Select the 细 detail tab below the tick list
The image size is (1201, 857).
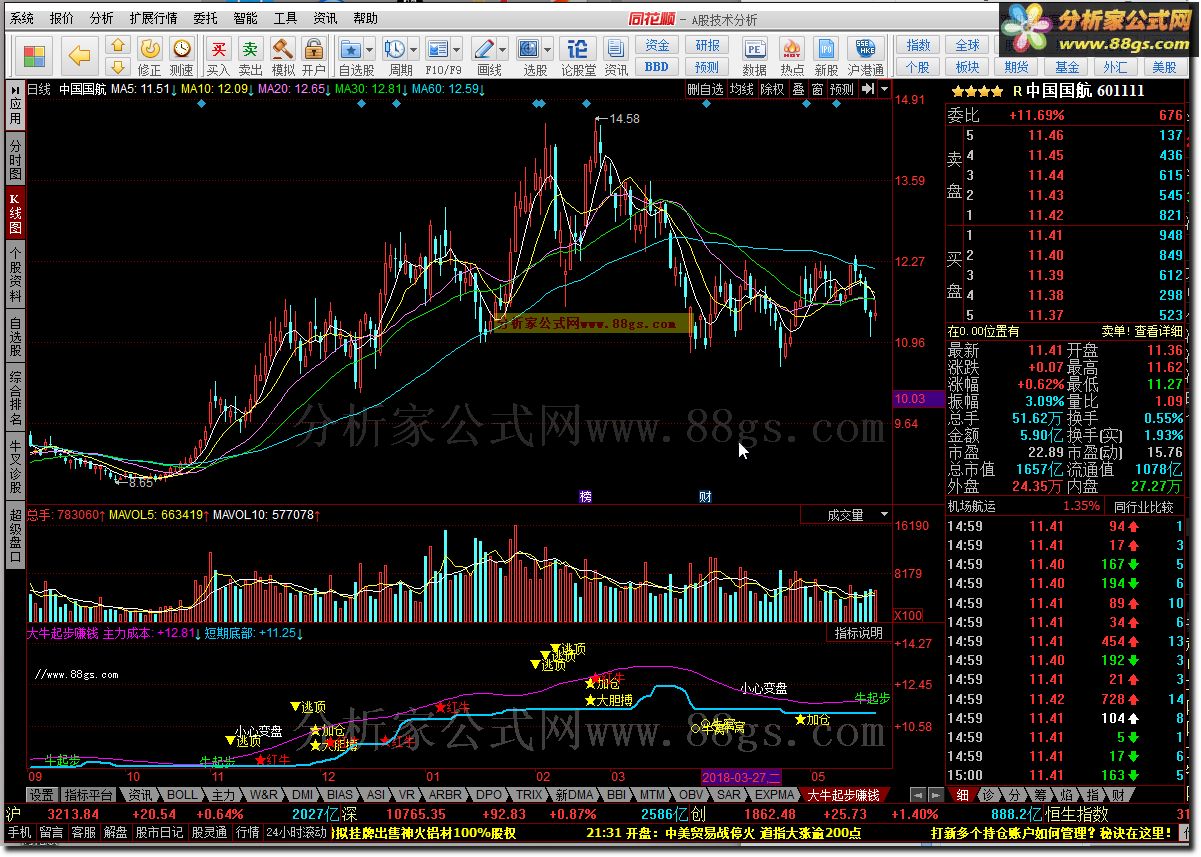pos(963,795)
